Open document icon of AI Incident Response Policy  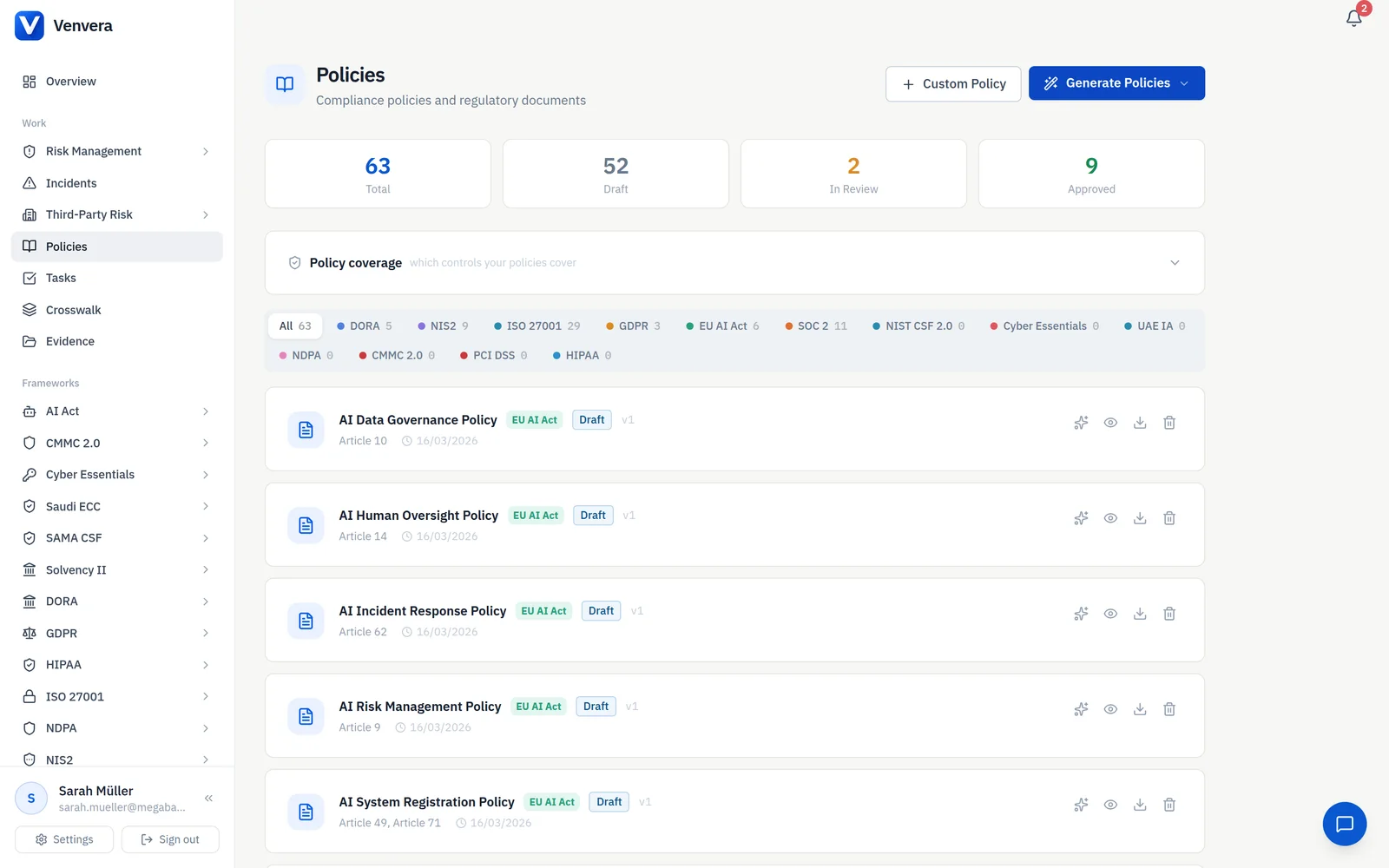(x=306, y=621)
